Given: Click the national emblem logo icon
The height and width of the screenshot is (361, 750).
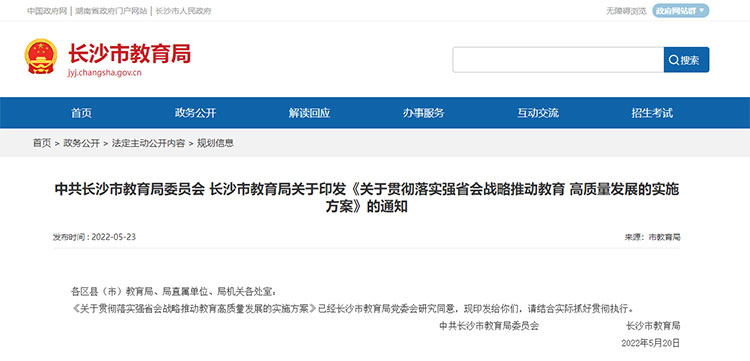Looking at the screenshot, I should pyautogui.click(x=41, y=56).
